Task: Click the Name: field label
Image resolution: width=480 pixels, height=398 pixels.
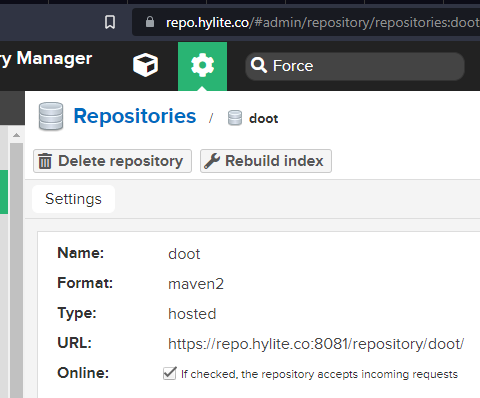Action: point(81,253)
